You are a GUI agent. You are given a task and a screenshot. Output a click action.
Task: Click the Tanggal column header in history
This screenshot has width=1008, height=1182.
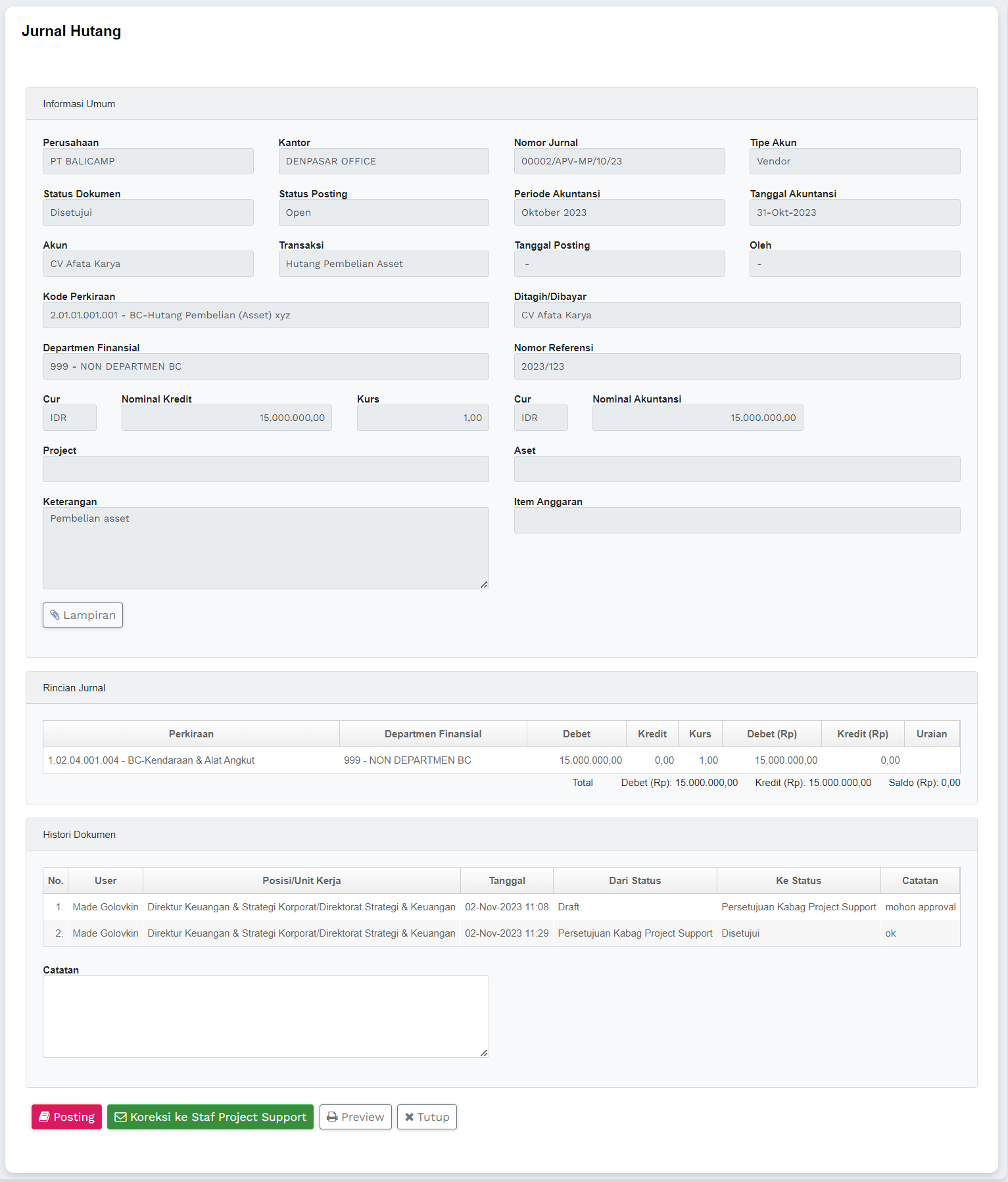coord(506,881)
